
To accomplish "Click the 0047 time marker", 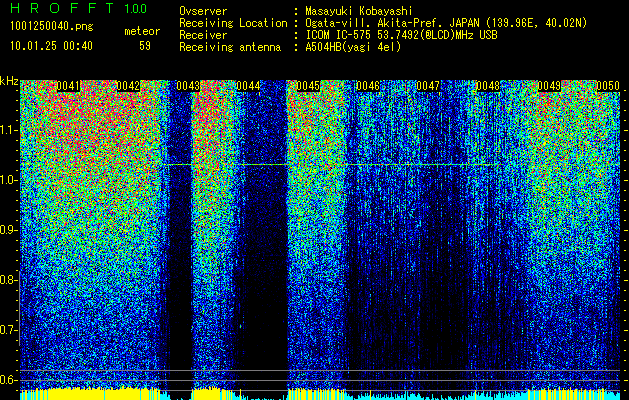I will coord(428,86).
